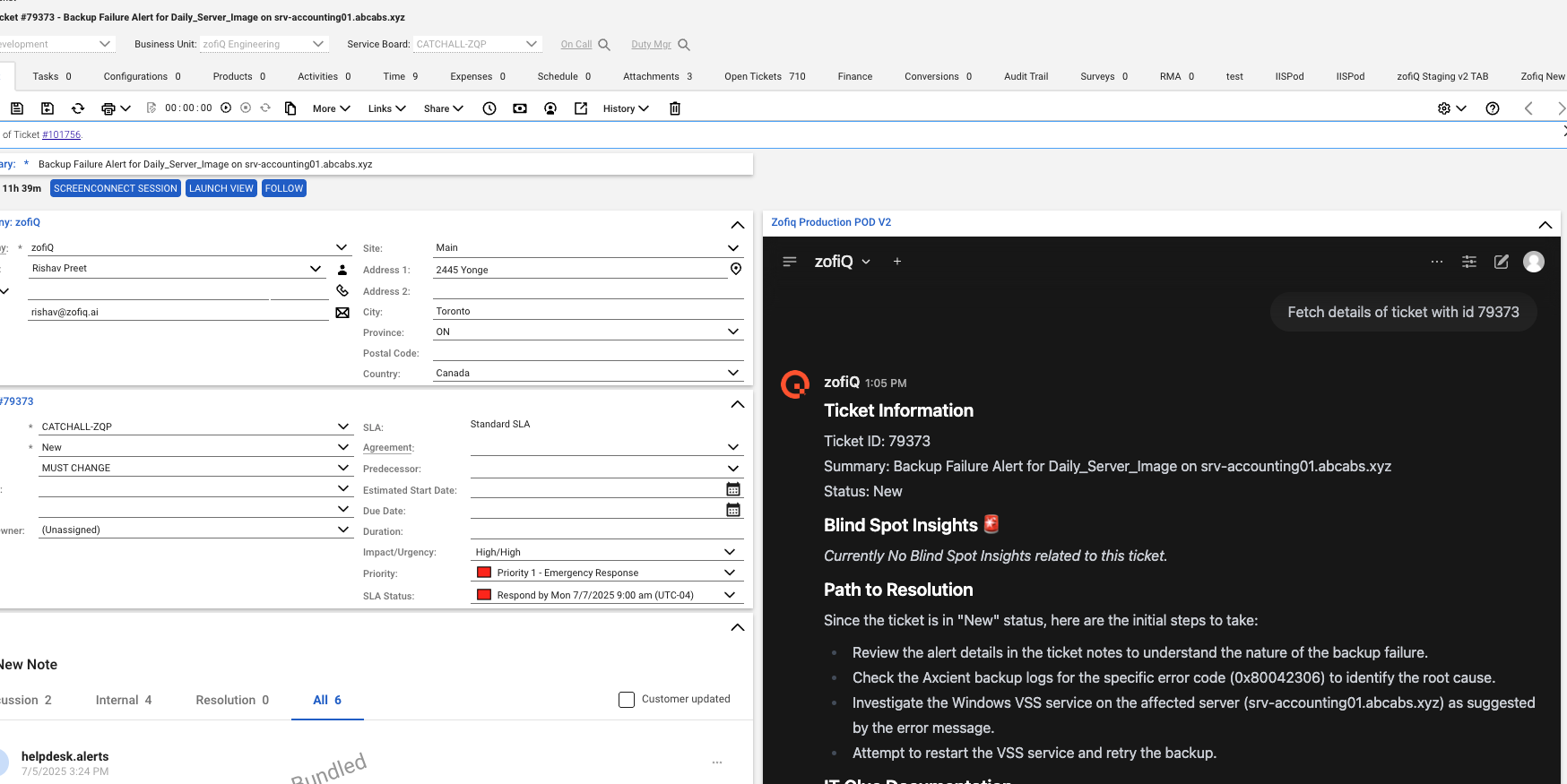Collapse the Zofiq Production POD V2 panel

1545,225
